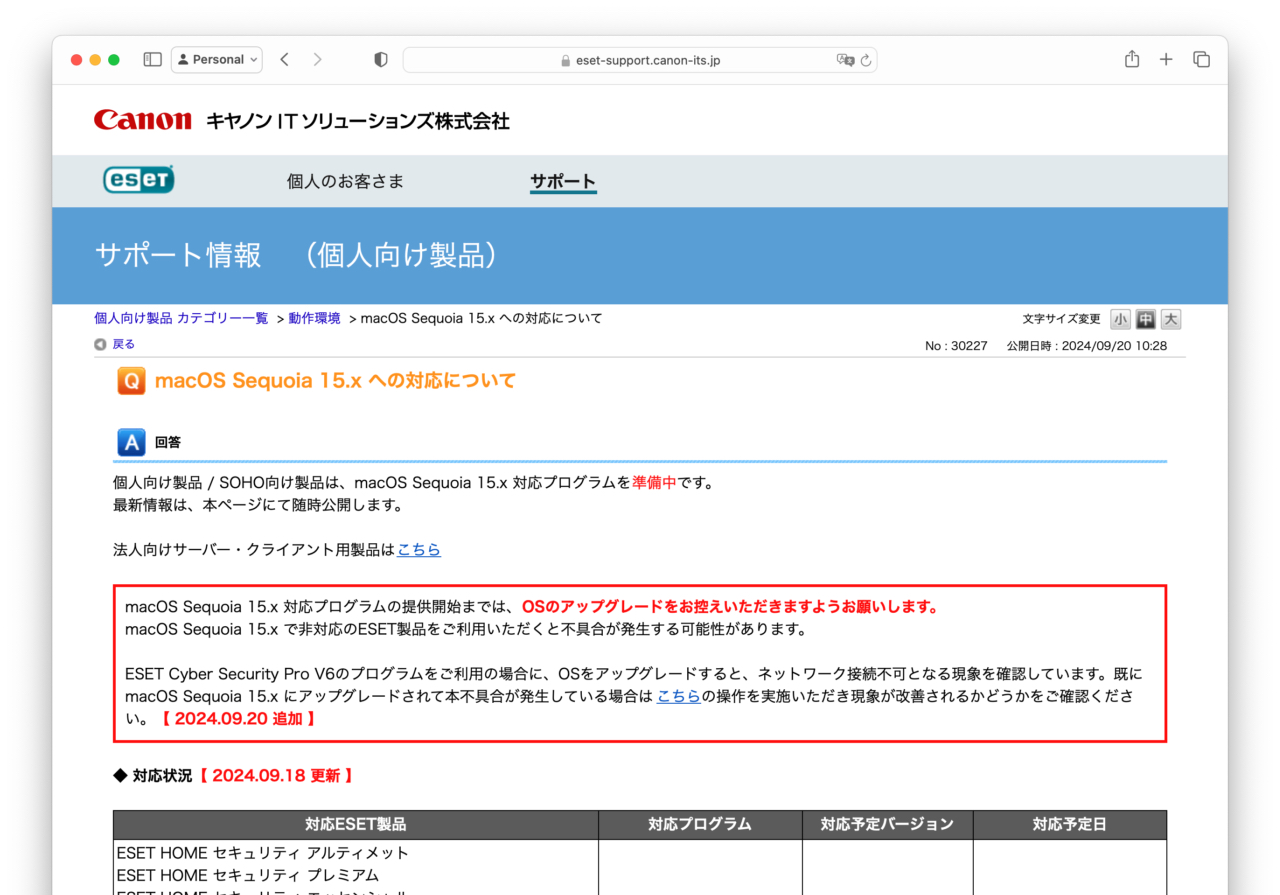Select row ESET HOME セキュリティ プレミアム
Image resolution: width=1280 pixels, height=895 pixels.
click(248, 875)
